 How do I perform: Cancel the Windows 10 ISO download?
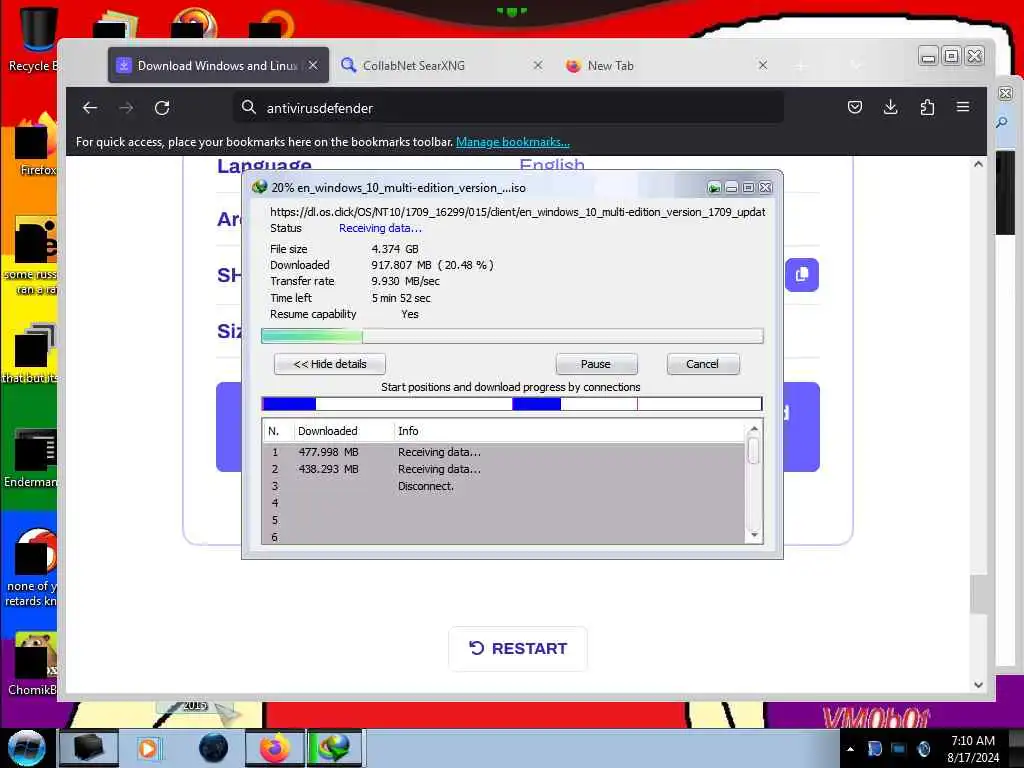coord(703,364)
